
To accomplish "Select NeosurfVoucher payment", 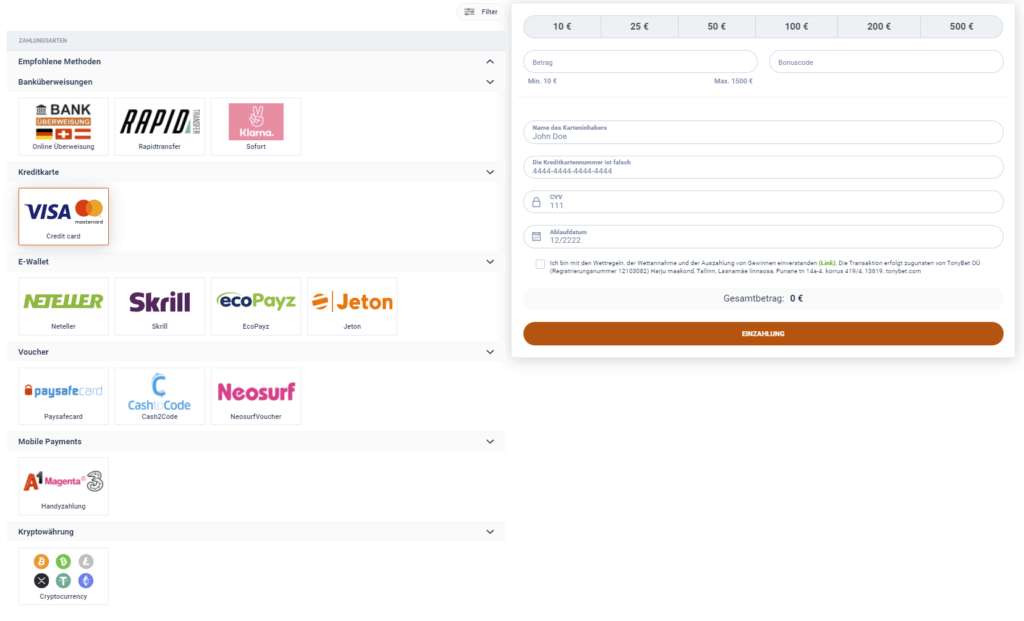I will (x=256, y=396).
